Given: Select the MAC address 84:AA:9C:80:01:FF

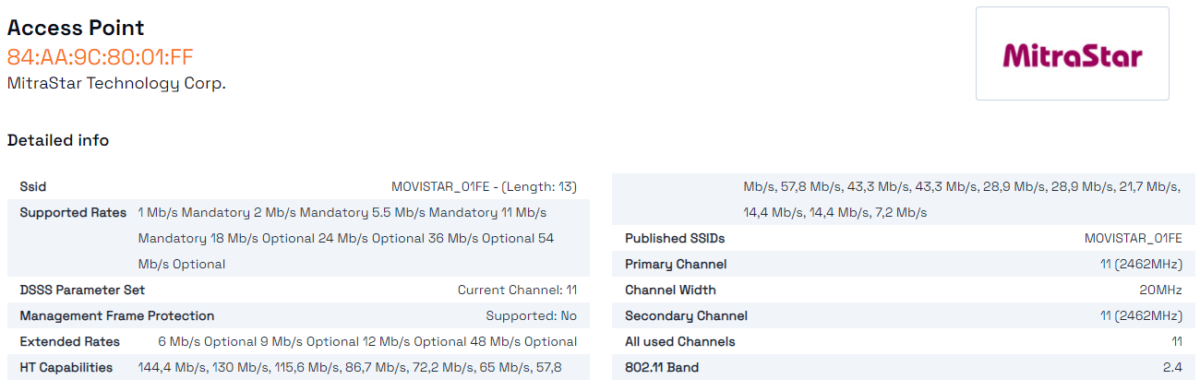Looking at the screenshot, I should (100, 56).
